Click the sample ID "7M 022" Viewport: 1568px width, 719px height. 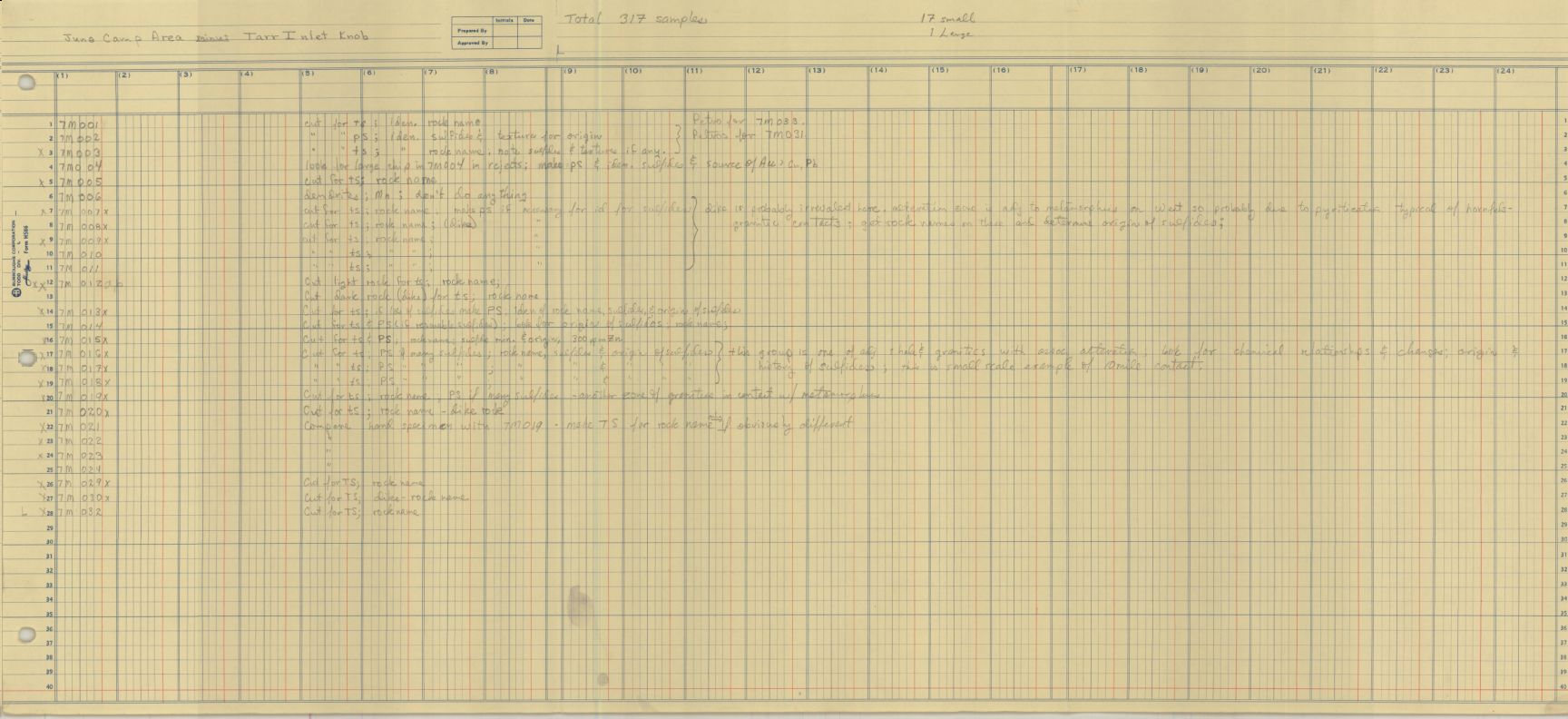[x=79, y=441]
